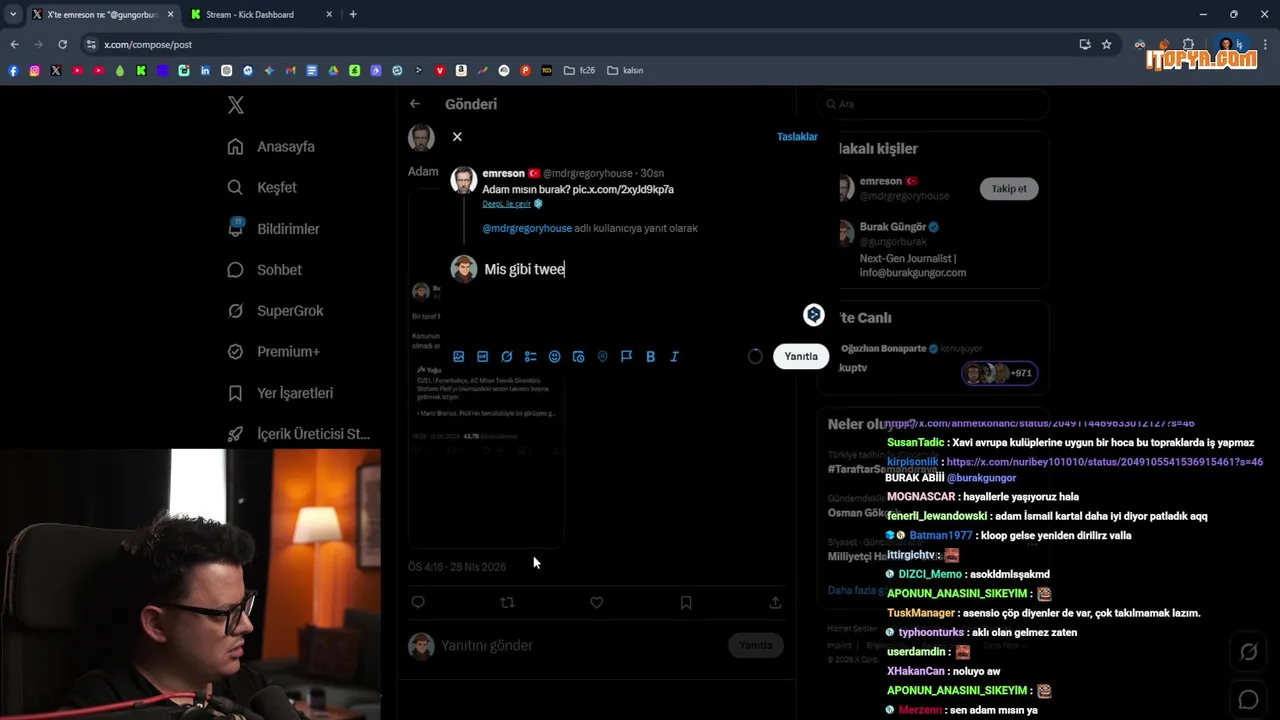The image size is (1280, 720).
Task: Click the Ara search field
Action: tap(933, 104)
